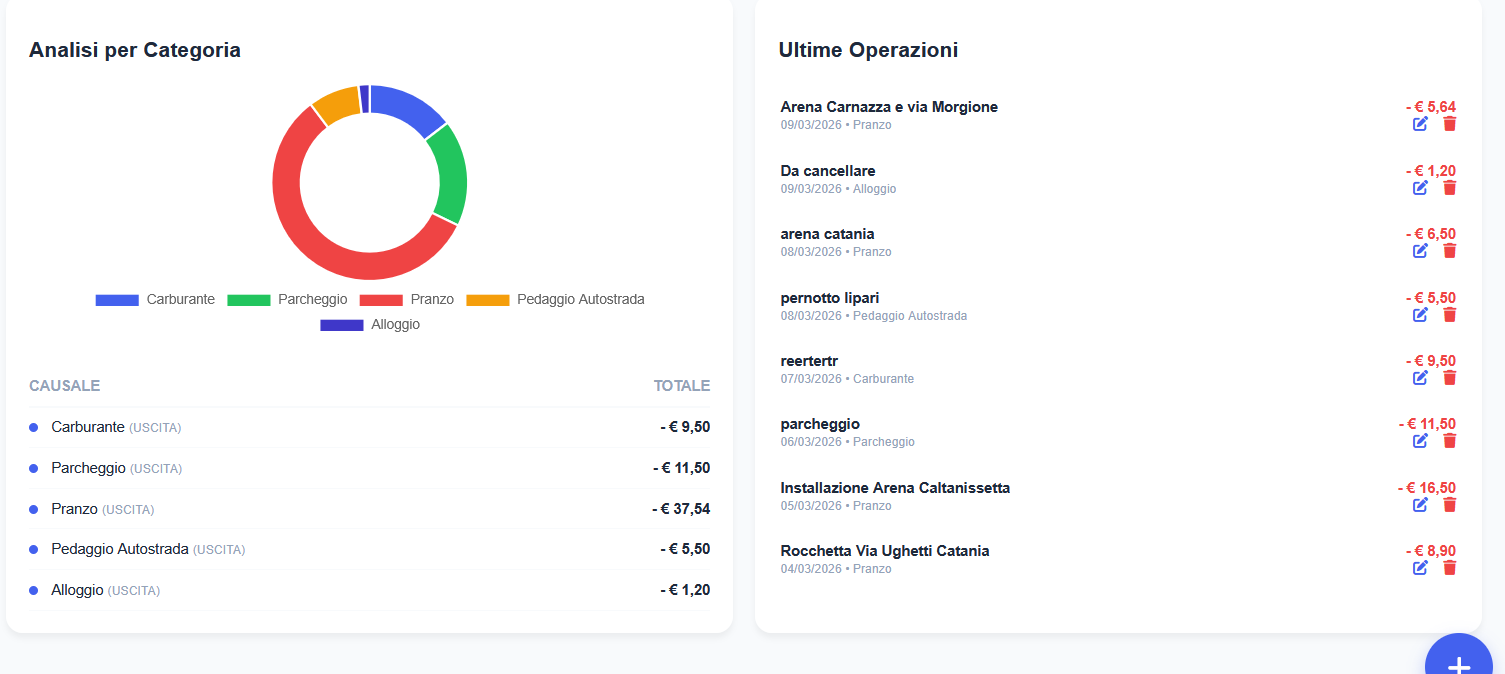
Task: Edit the Arena Carnazza e via Morgione entry
Action: 1420,124
